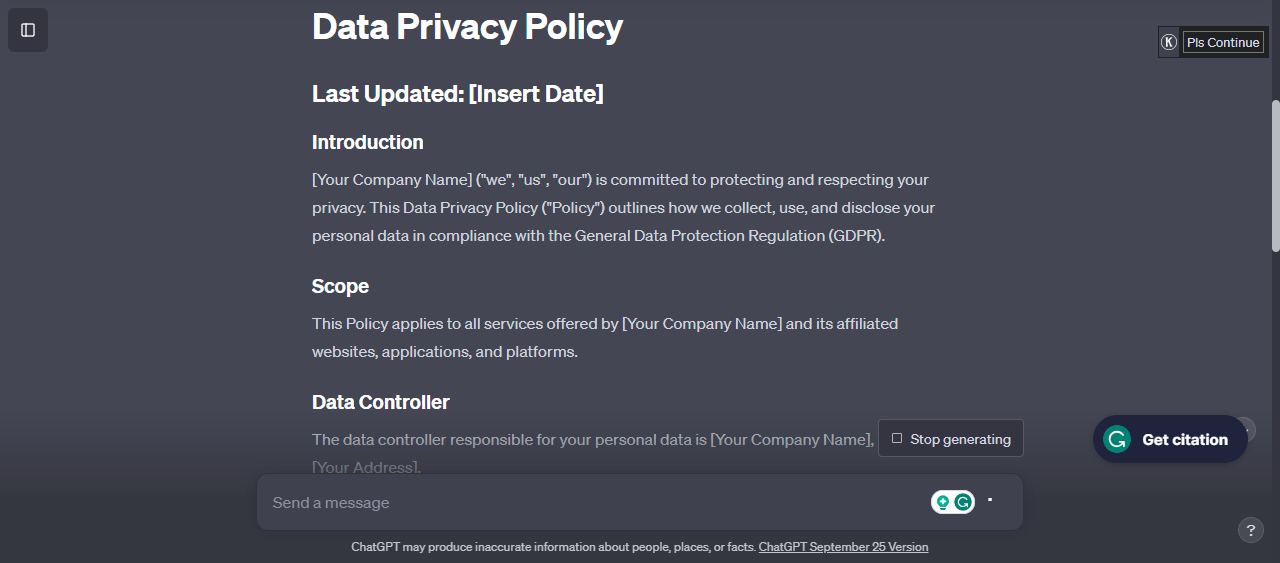Click the round scroll-down button behind Get citation
The height and width of the screenshot is (563, 1280).
click(x=1243, y=431)
